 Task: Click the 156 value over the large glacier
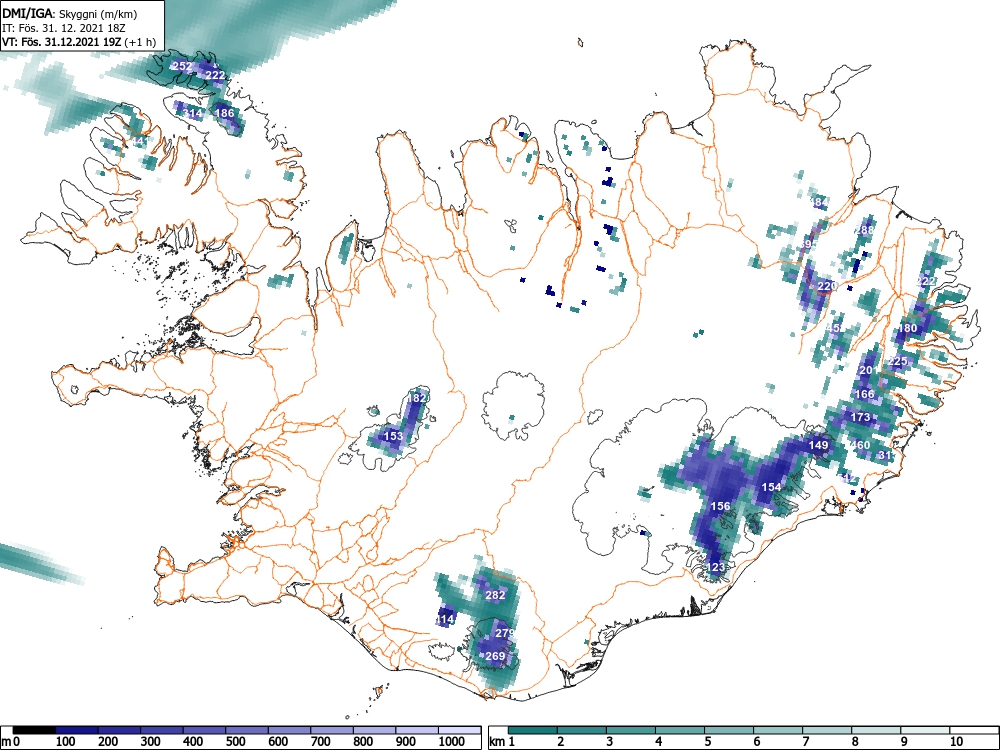click(720, 506)
